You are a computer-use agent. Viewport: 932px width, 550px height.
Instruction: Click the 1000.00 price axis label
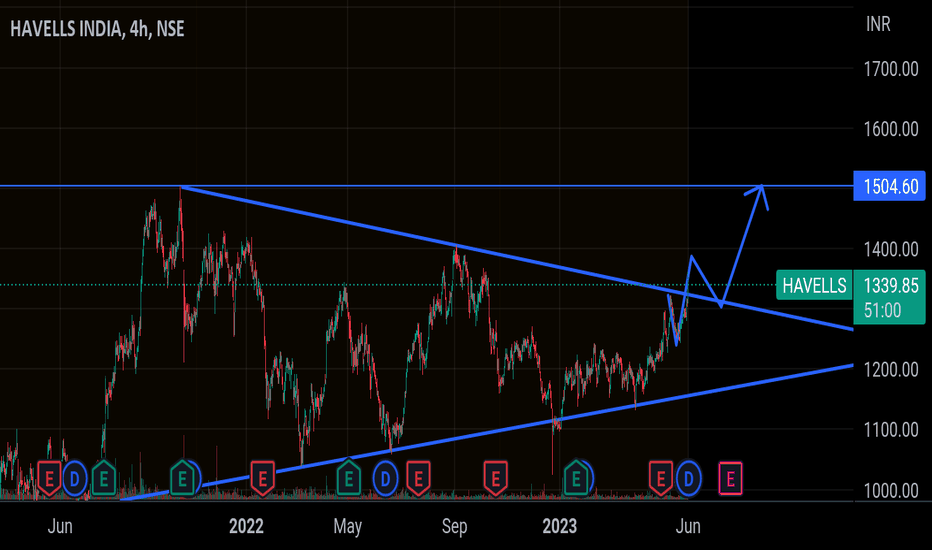tap(890, 491)
